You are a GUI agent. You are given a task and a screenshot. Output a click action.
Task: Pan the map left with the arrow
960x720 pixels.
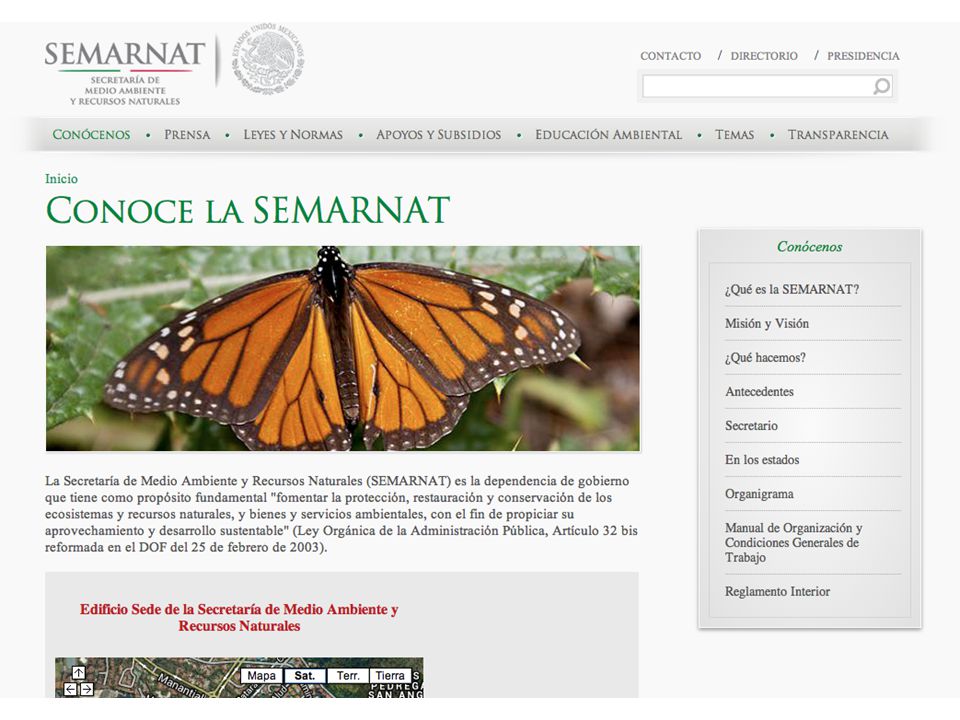70,689
